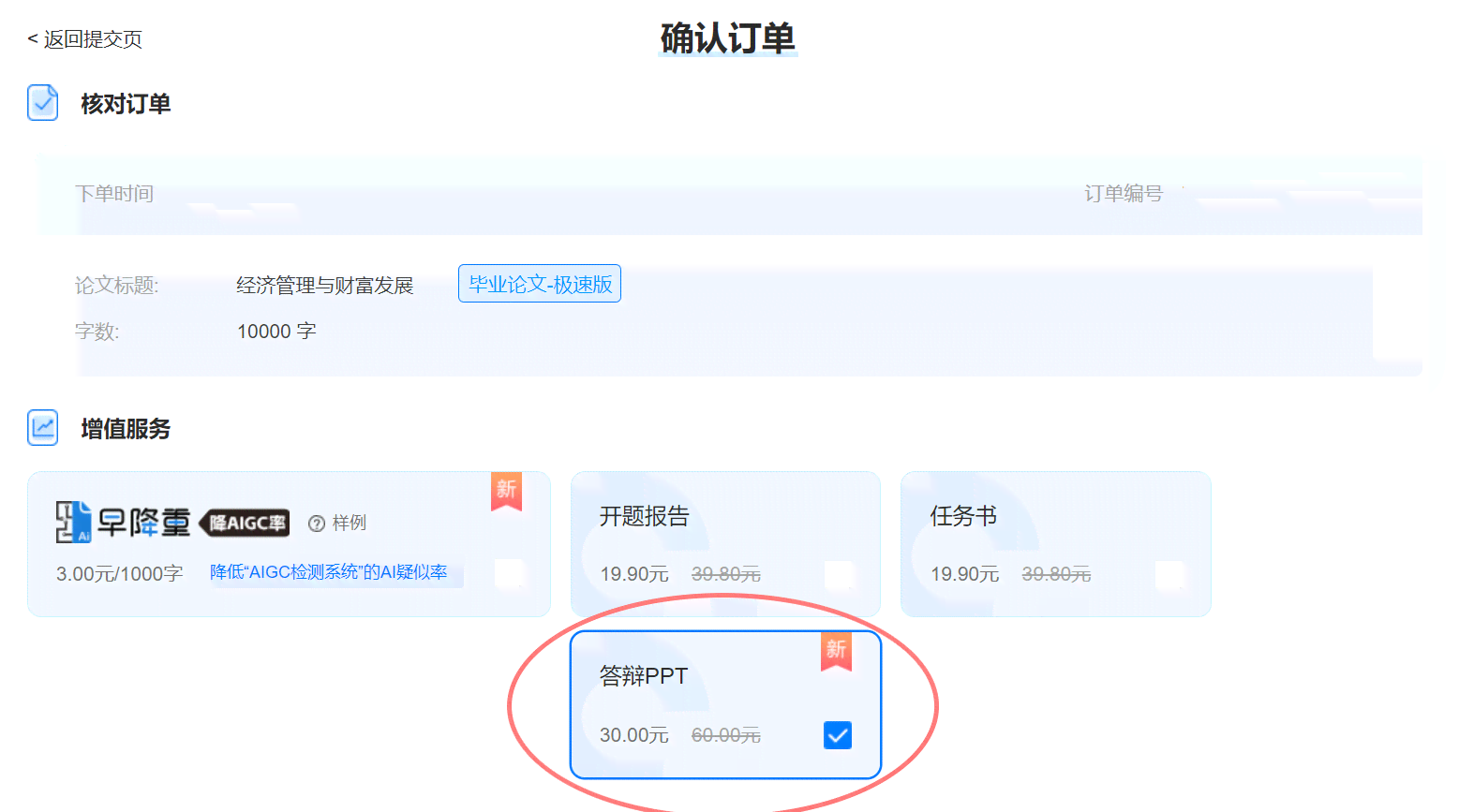This screenshot has width=1474, height=812.
Task: Click 答辩PPT price 30.00元
Action: tap(634, 735)
